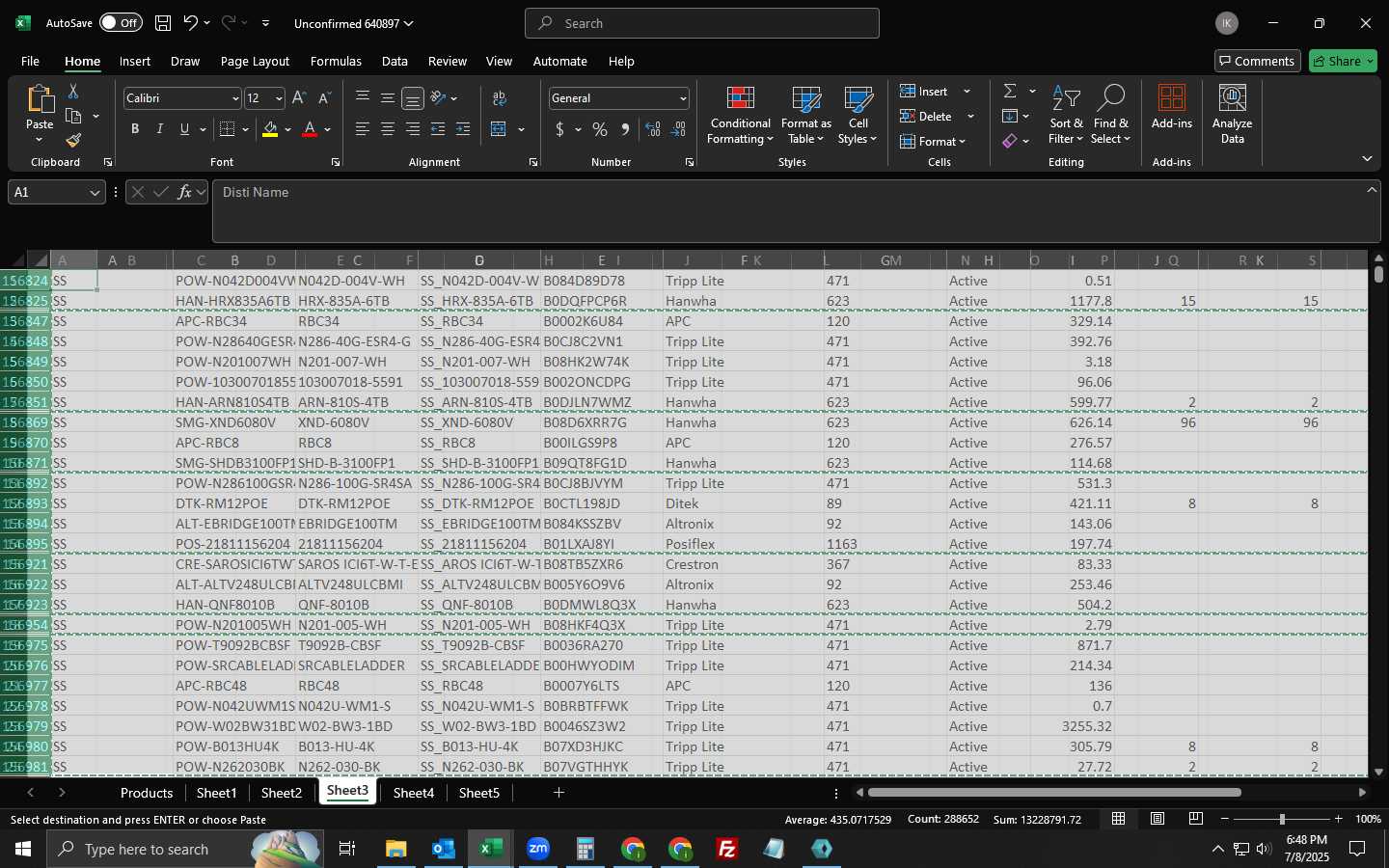Switch to the Products sheet tab
Viewport: 1389px width, 868px height.
[147, 793]
